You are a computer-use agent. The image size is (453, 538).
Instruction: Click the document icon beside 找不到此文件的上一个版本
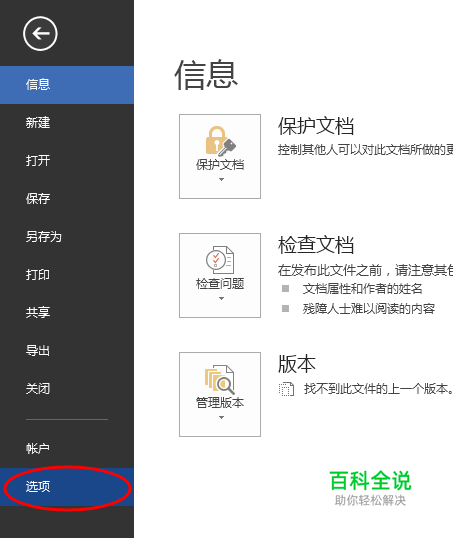[286, 389]
